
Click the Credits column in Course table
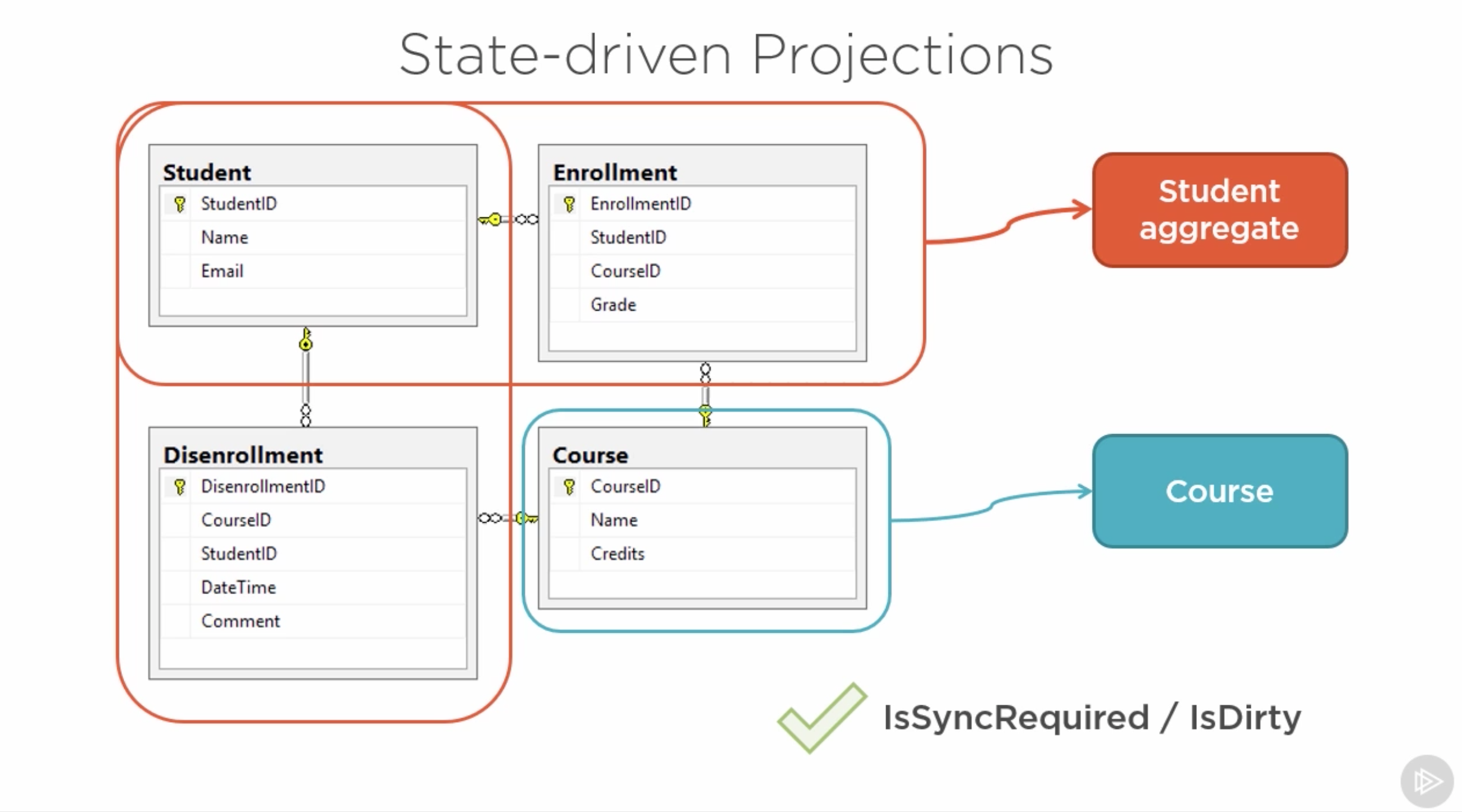point(702,554)
